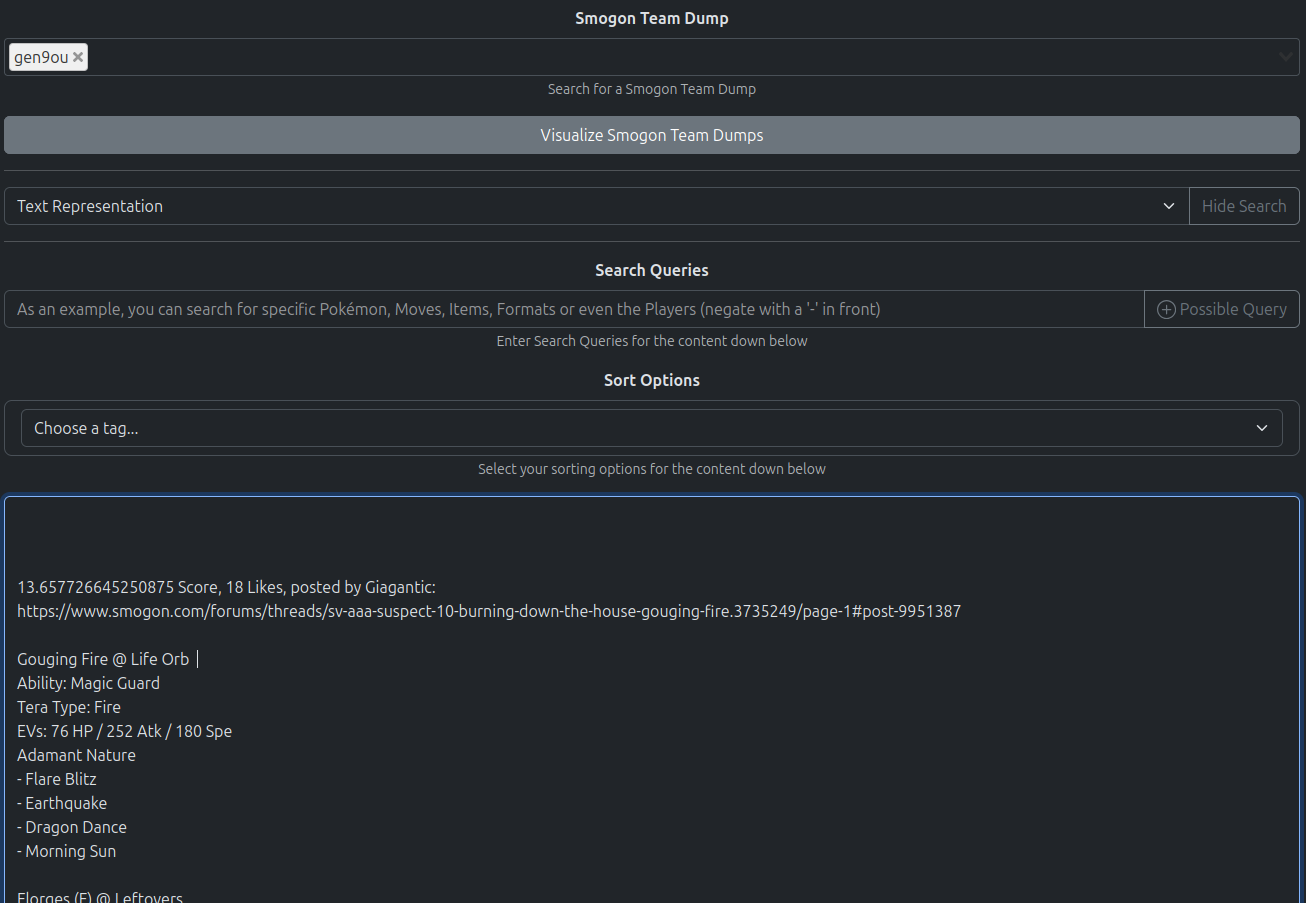Click the Tera Type: Fire line
The height and width of the screenshot is (903, 1306).
click(x=69, y=707)
